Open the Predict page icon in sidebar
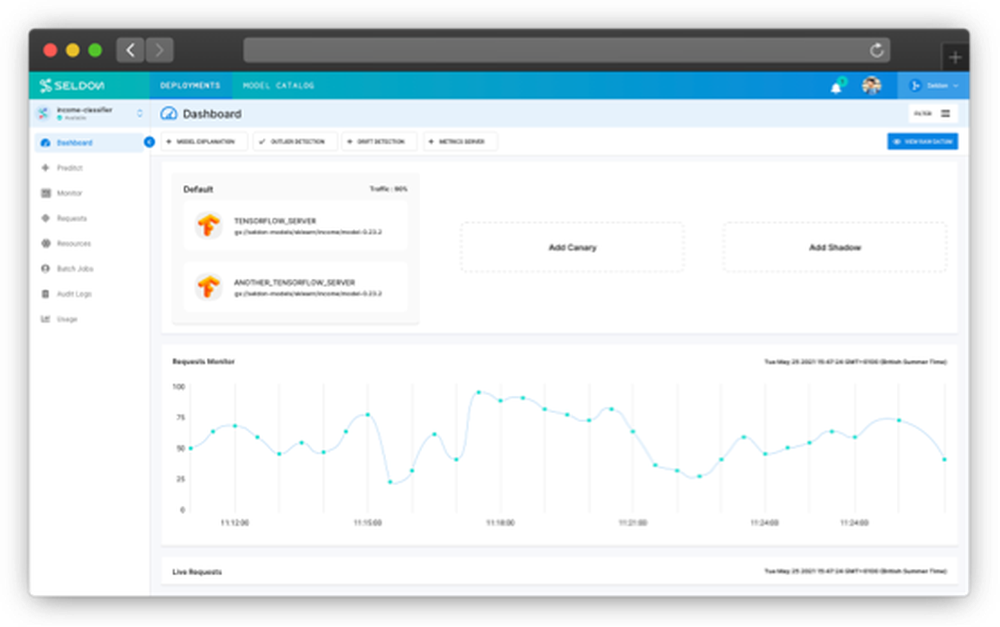This screenshot has height=627, width=1000. tap(45, 168)
